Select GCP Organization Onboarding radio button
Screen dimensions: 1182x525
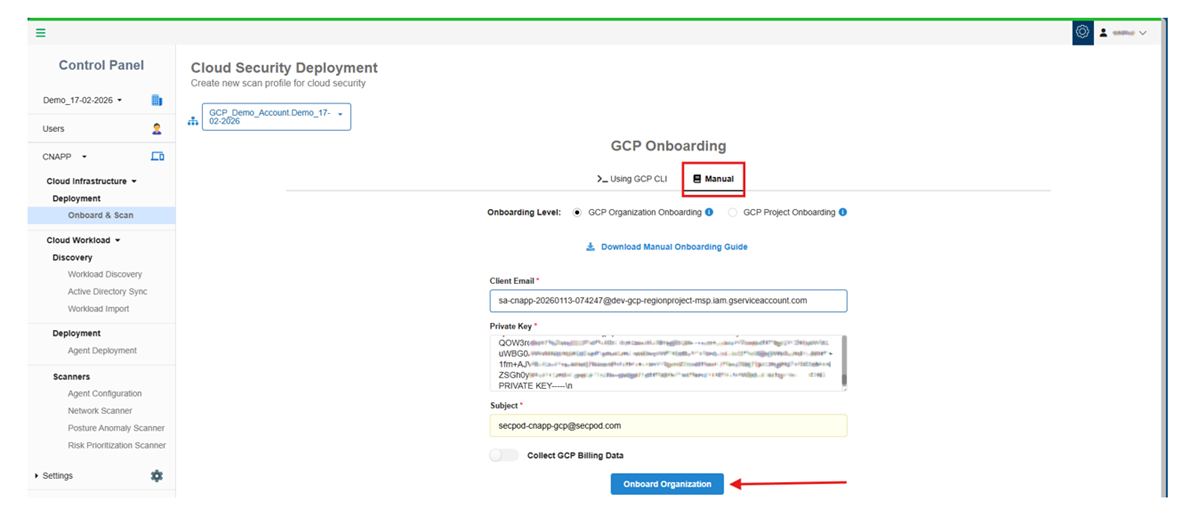click(x=577, y=212)
